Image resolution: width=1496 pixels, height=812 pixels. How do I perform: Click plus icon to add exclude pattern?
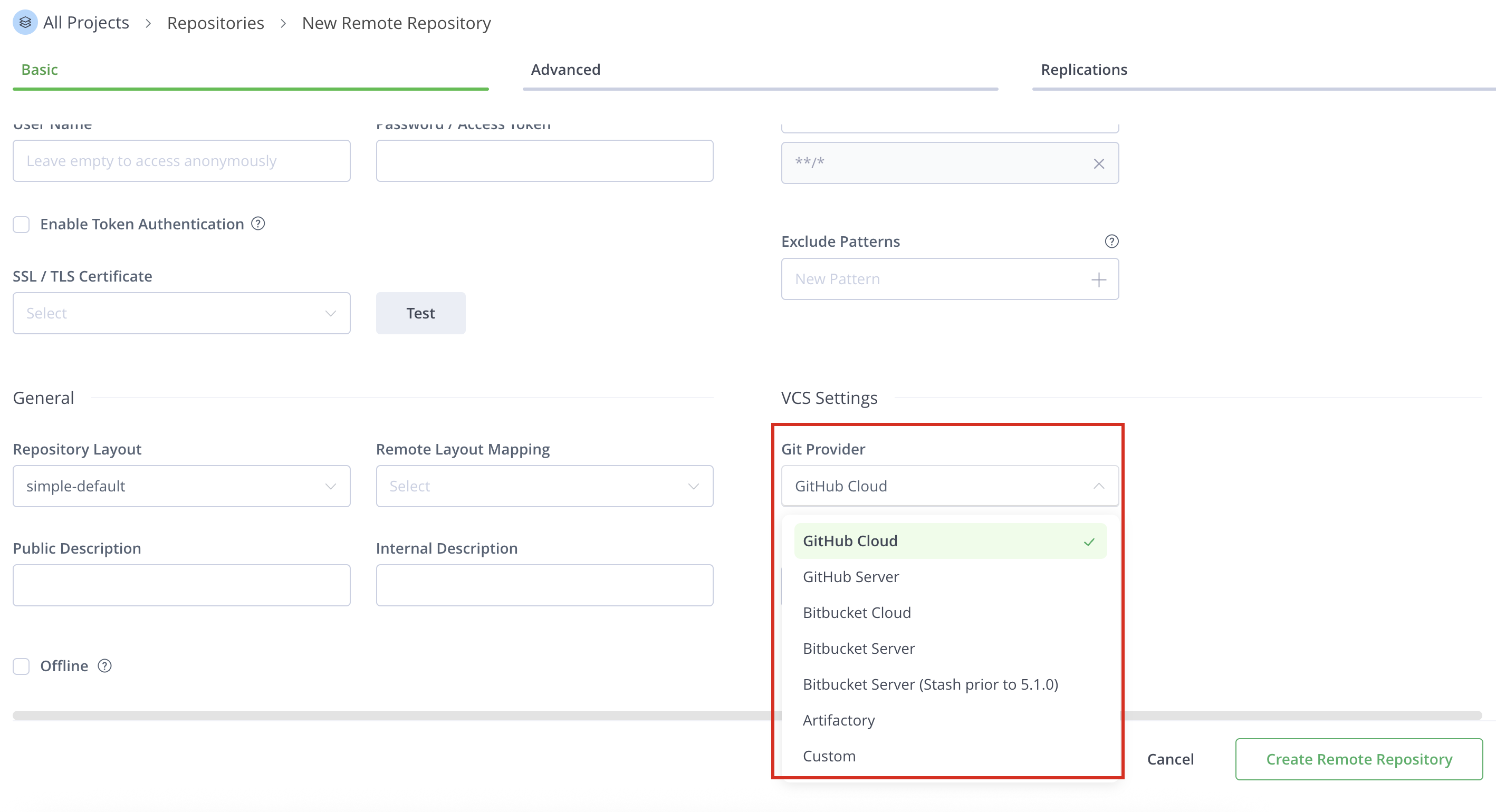point(1098,280)
